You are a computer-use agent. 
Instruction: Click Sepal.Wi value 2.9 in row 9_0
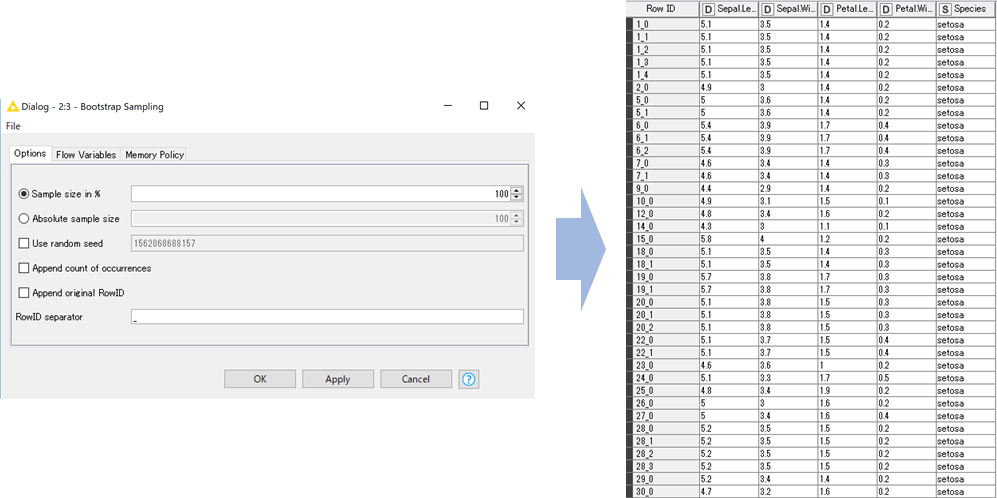coord(787,188)
